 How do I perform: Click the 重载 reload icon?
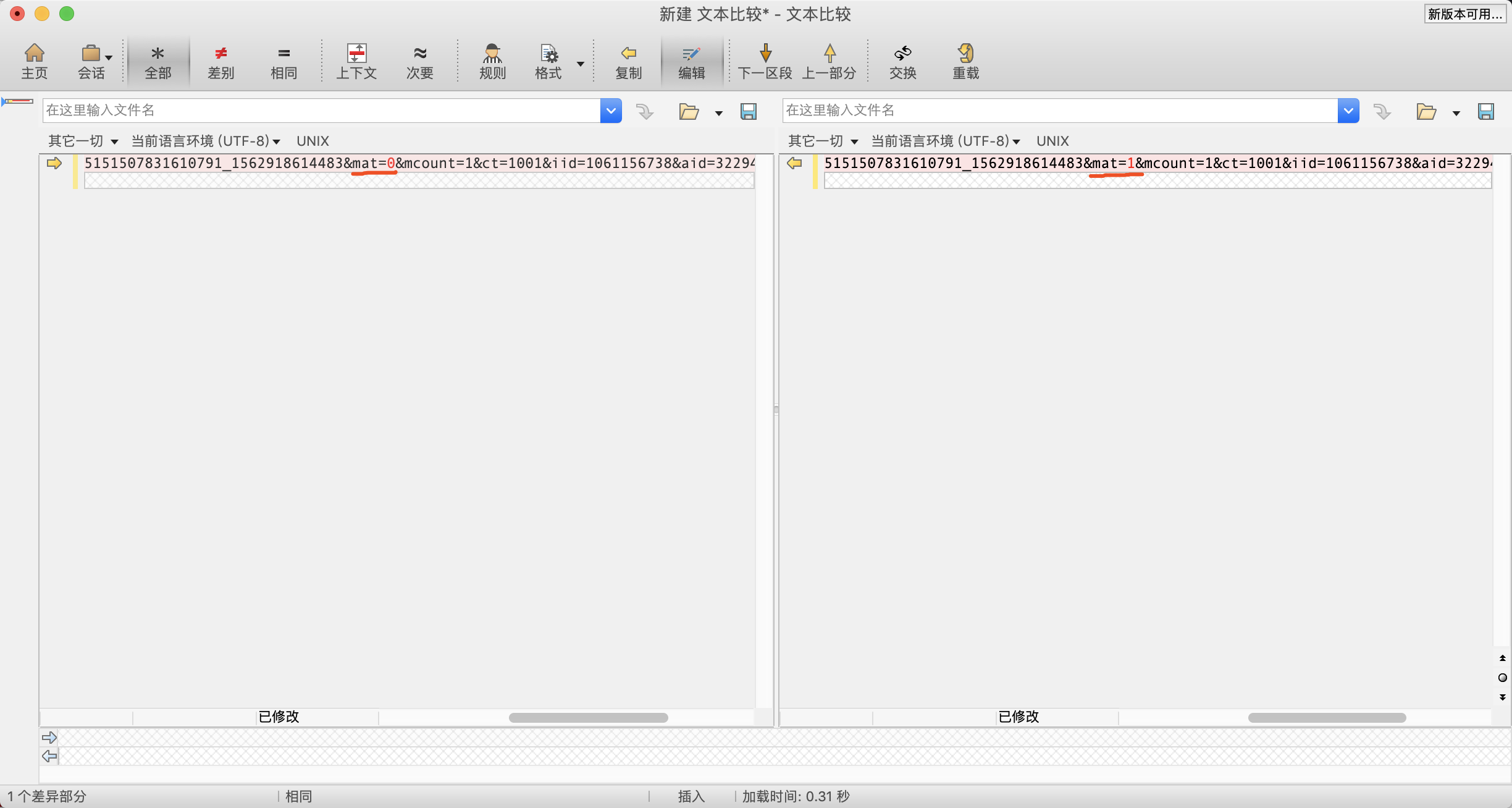coord(966,61)
